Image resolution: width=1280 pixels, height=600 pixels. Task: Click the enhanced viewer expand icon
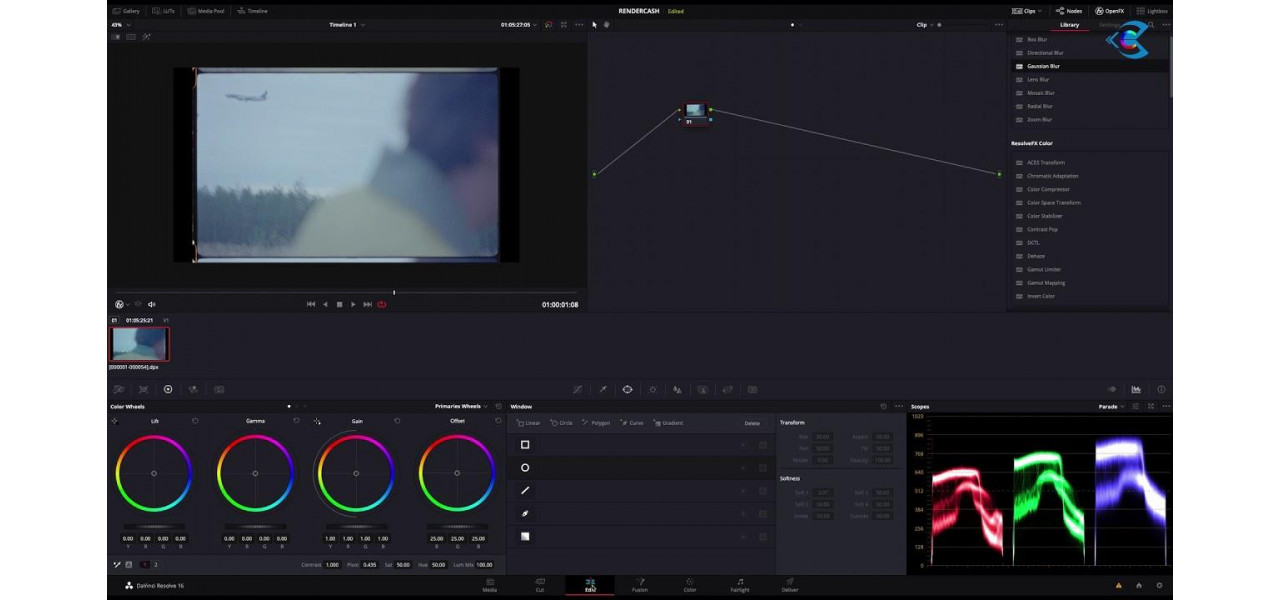563,24
